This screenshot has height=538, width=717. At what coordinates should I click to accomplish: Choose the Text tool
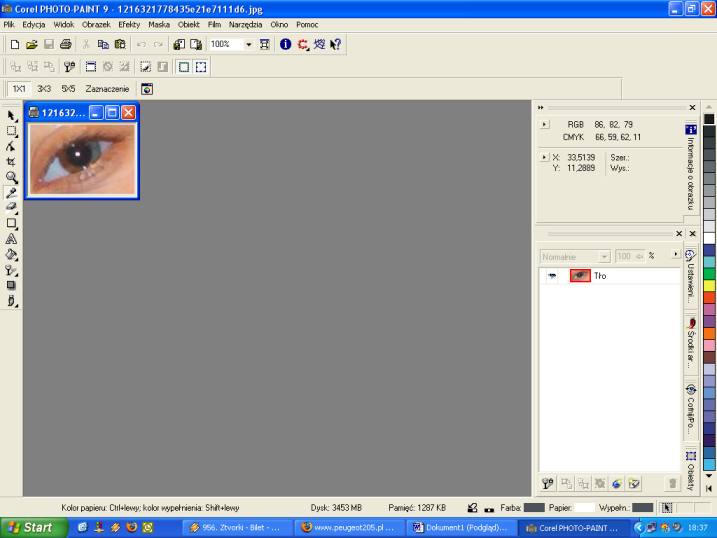click(11, 239)
